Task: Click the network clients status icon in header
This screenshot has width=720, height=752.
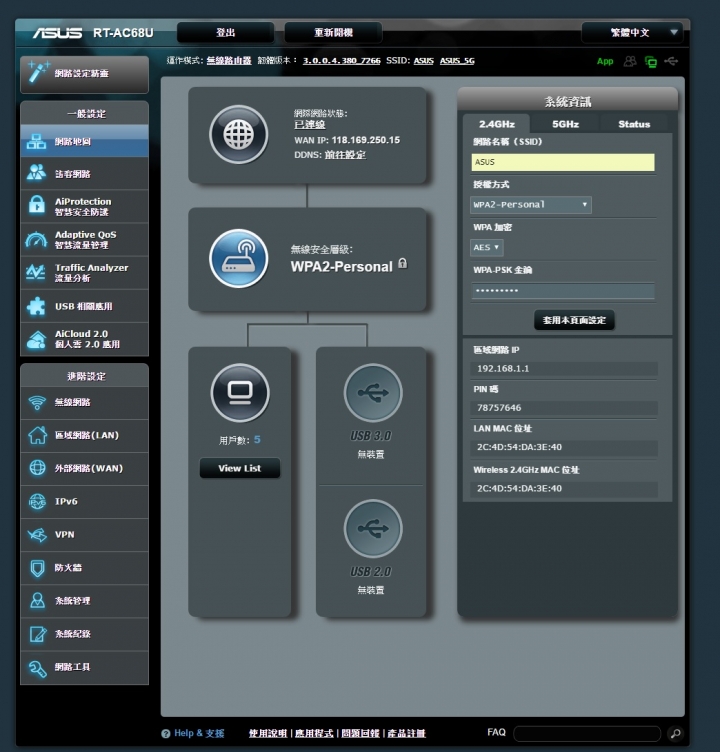Action: coord(651,61)
